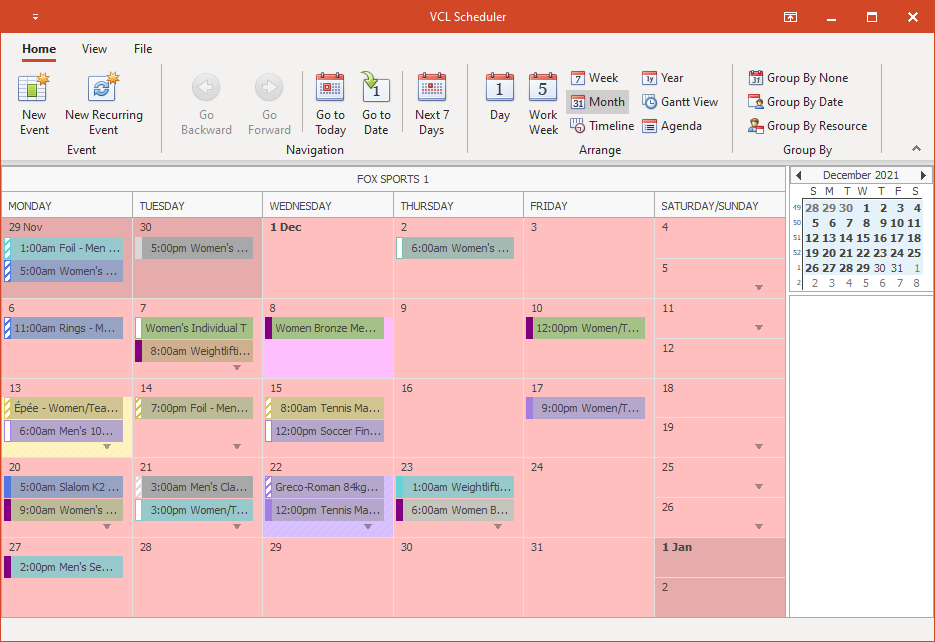This screenshot has width=935, height=642.
Task: Advance the date navigator to January
Action: point(922,174)
